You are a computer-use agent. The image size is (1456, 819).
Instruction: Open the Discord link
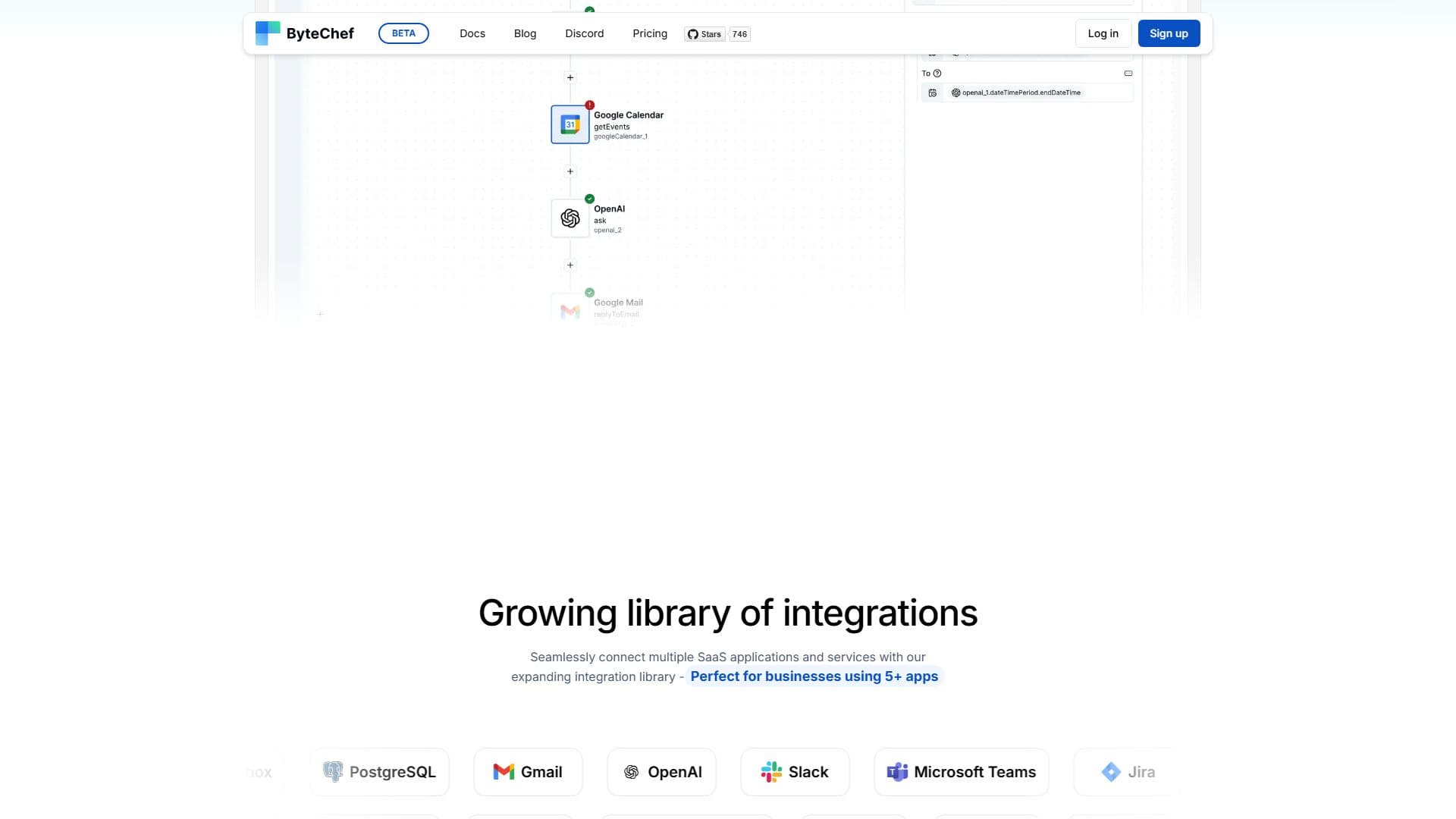(x=584, y=33)
